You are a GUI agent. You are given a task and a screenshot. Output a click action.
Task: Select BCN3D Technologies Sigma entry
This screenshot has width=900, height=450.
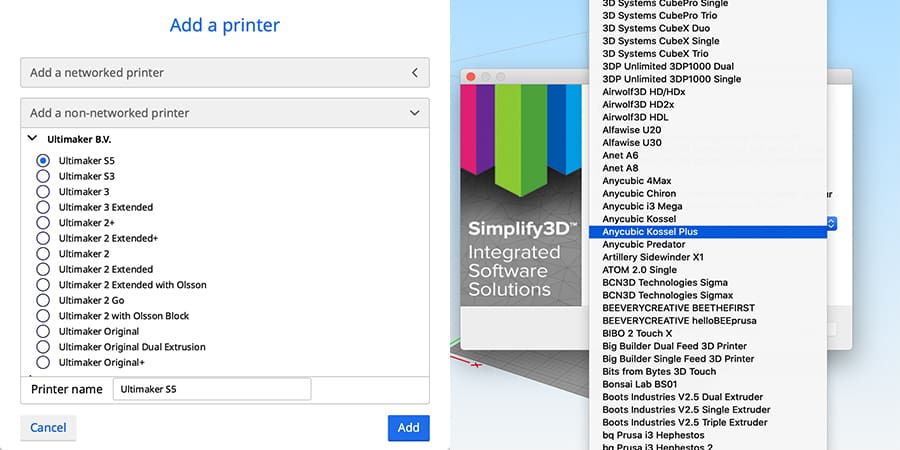(708, 282)
